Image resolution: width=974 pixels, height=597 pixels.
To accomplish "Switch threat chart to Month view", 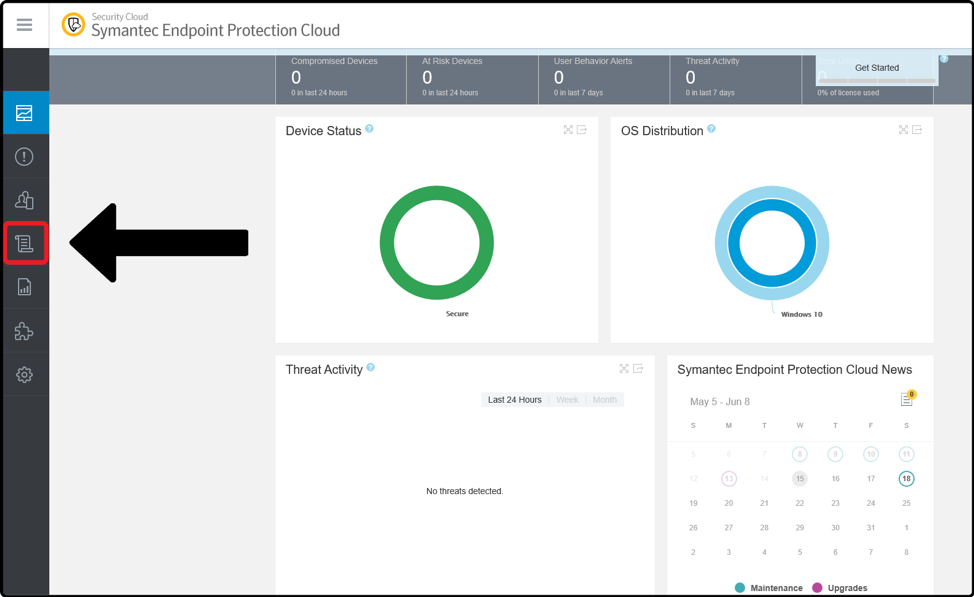I will (x=604, y=400).
